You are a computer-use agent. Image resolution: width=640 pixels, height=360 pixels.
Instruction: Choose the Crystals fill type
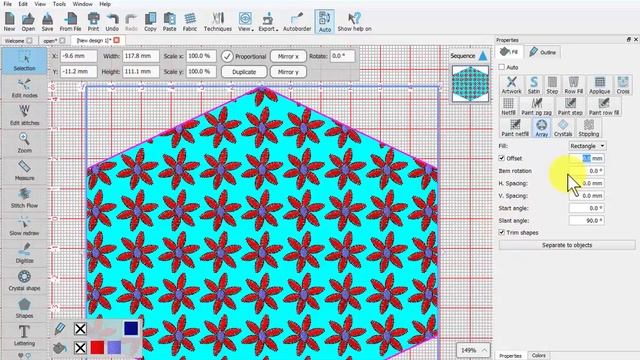coord(563,127)
